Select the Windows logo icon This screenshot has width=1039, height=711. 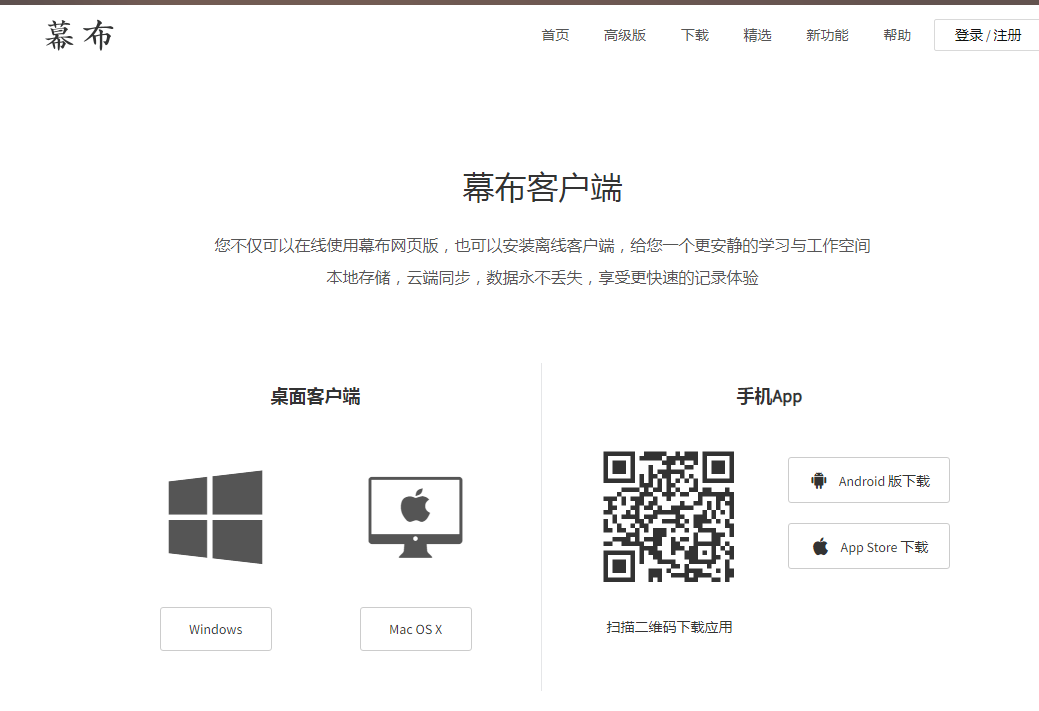click(215, 517)
